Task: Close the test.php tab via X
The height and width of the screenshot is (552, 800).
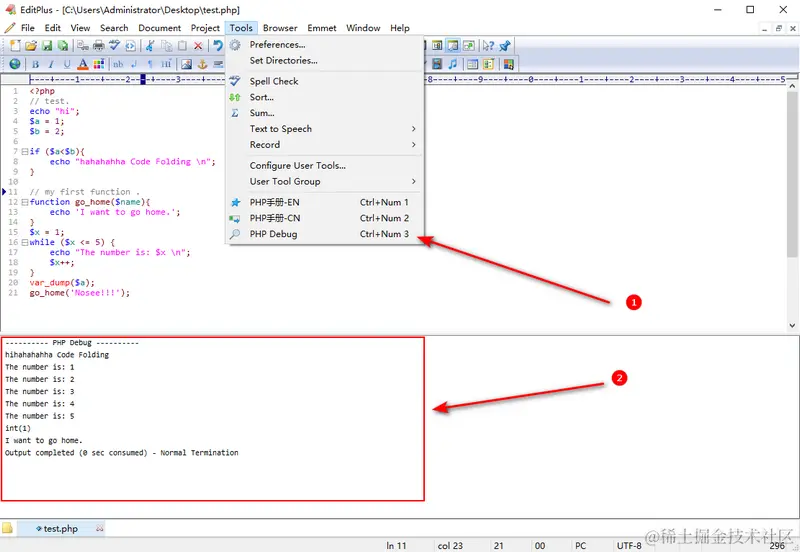Action: pyautogui.click(x=100, y=529)
